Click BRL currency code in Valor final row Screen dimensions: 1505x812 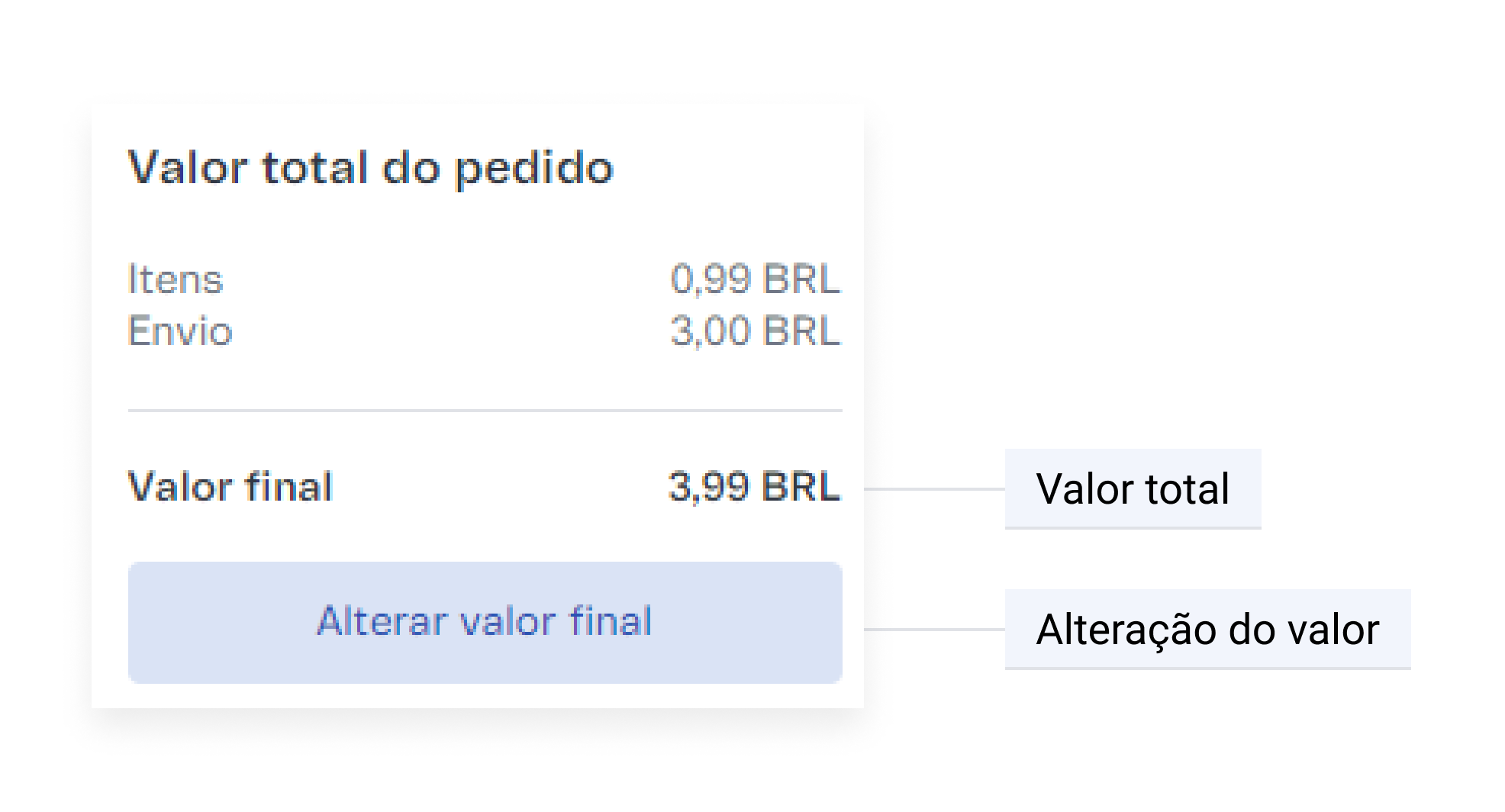pos(801,487)
